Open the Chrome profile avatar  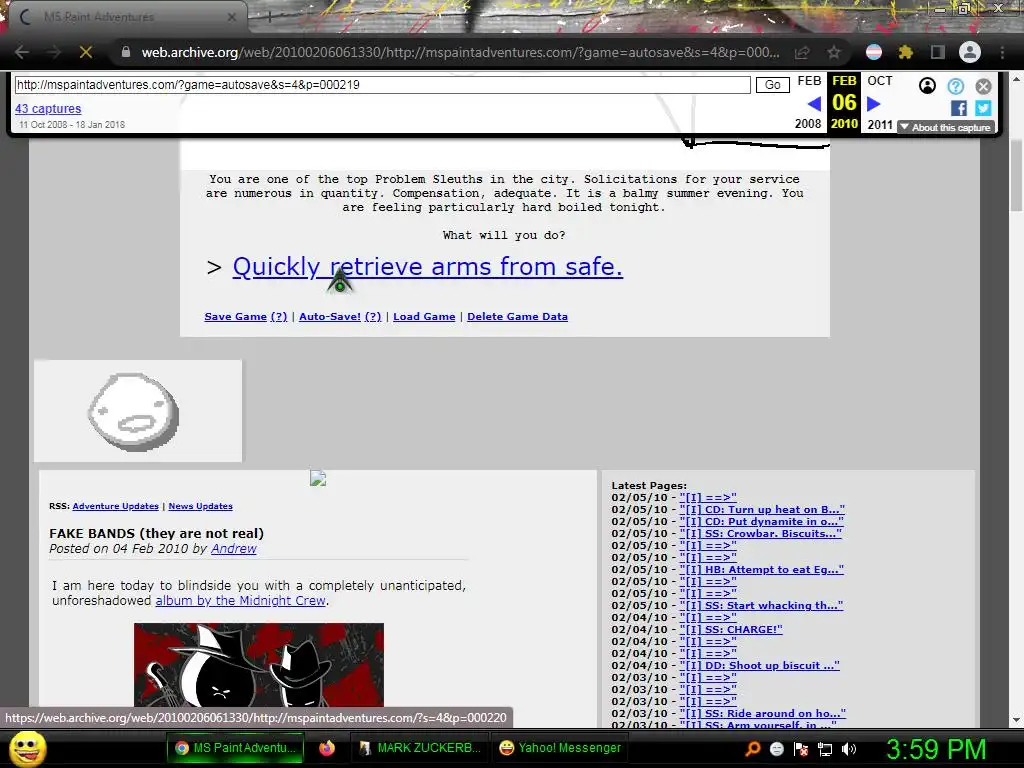(970, 52)
